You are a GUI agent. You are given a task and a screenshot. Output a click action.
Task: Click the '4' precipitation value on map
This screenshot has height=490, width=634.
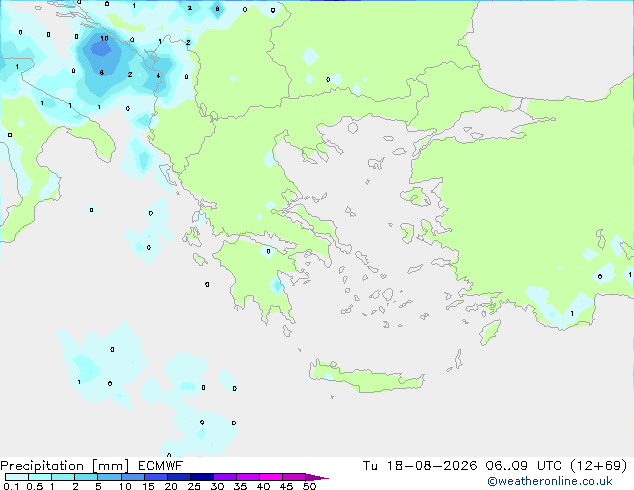point(158,76)
